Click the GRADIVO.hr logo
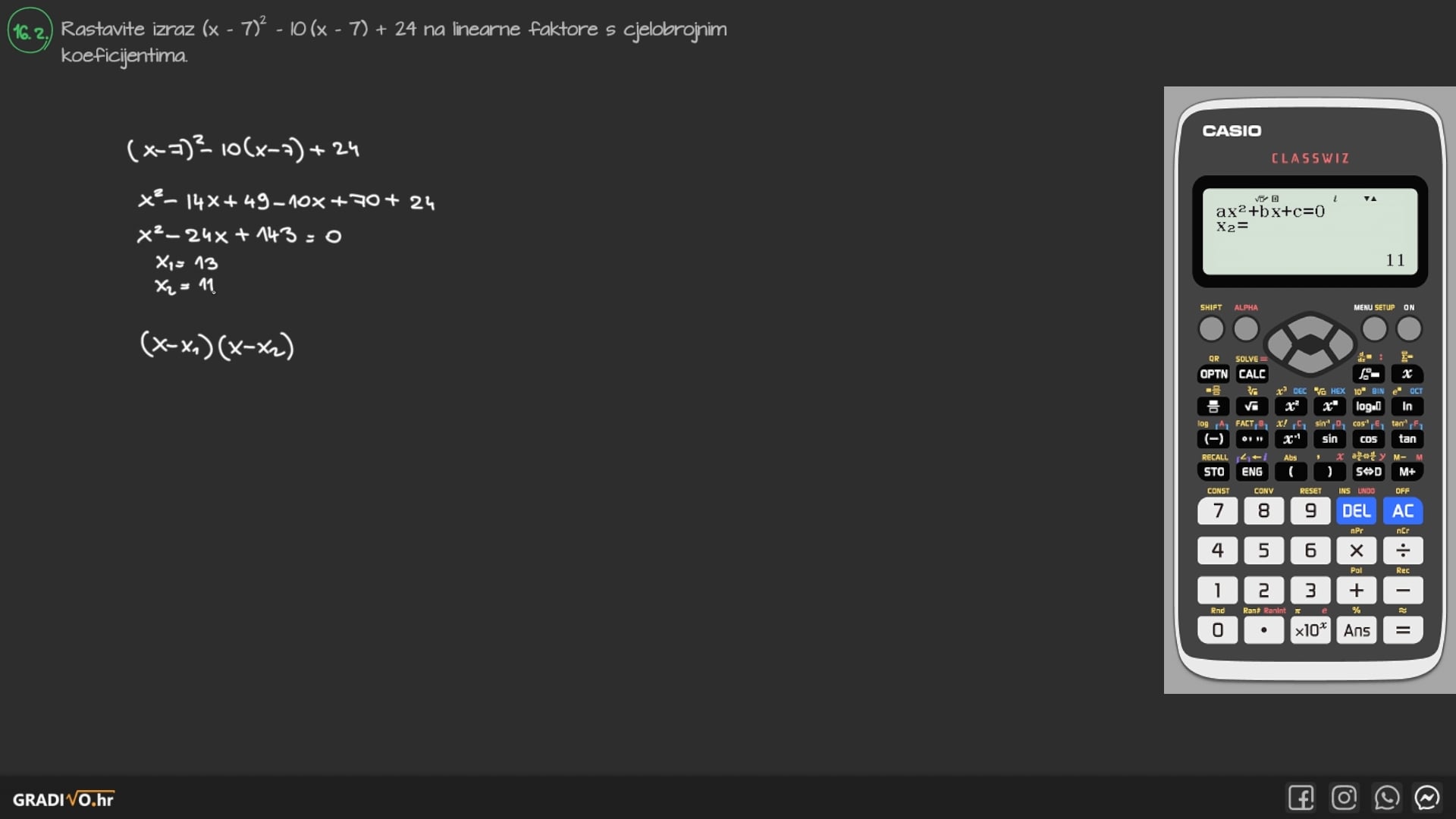 [x=63, y=799]
